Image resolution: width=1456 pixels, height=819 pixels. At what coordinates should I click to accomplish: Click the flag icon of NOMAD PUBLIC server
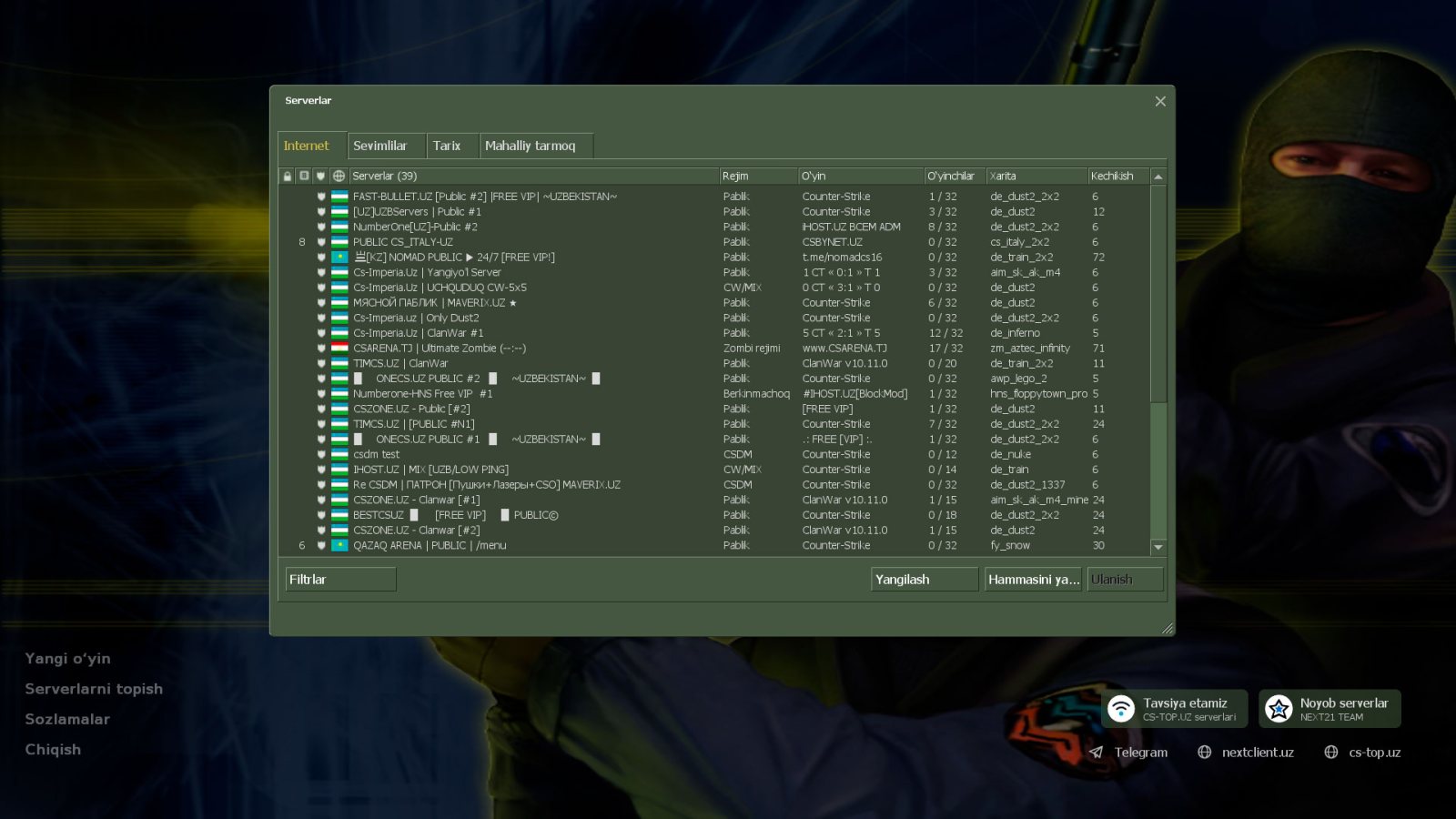click(x=339, y=258)
